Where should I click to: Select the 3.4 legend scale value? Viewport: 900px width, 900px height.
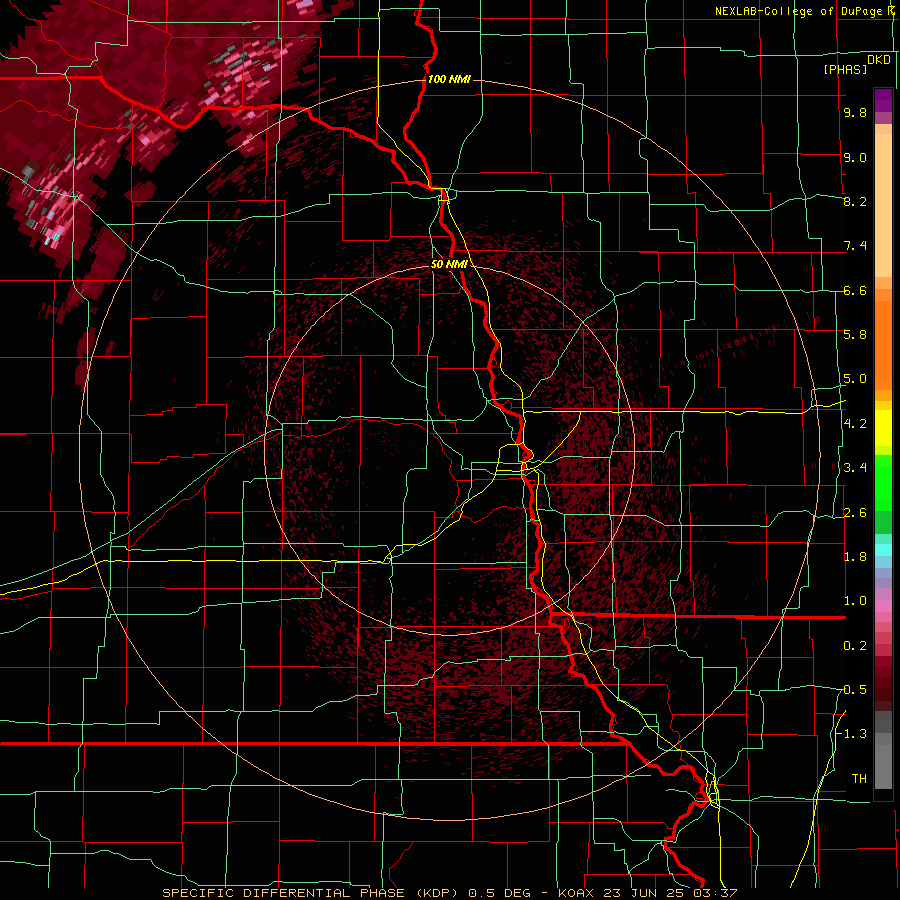855,467
